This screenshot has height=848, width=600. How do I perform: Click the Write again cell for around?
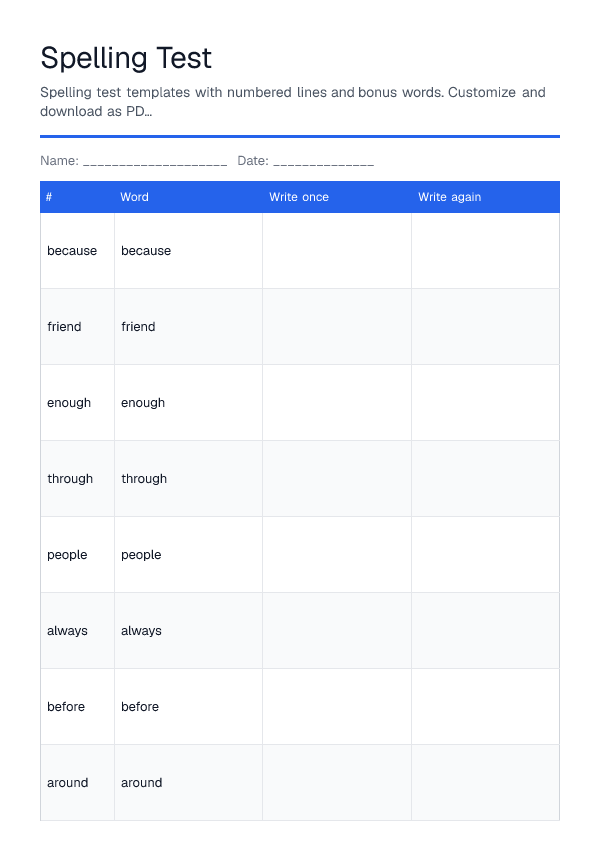click(x=485, y=783)
